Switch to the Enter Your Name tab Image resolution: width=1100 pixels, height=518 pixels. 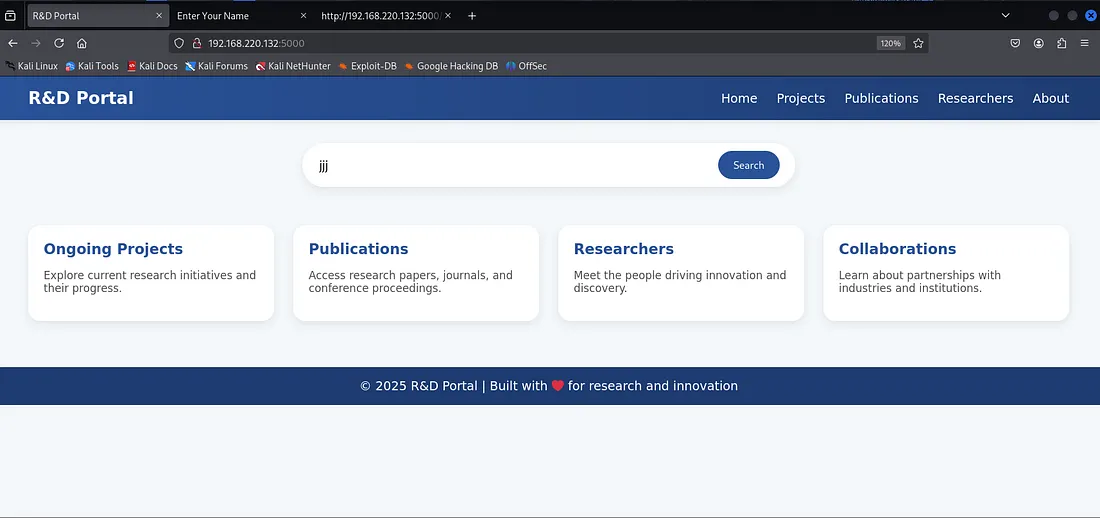pos(230,16)
